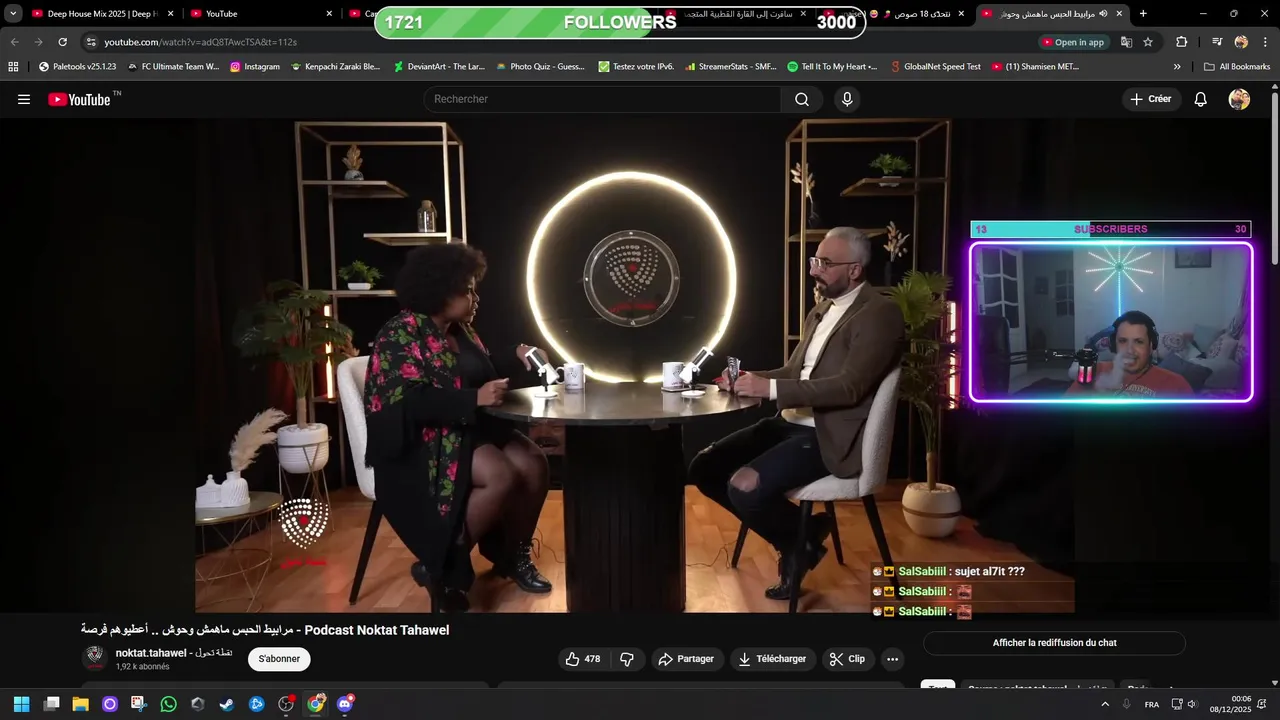This screenshot has width=1280, height=720.
Task: Click the magnifier search button next to Rechercher
Action: 802,99
